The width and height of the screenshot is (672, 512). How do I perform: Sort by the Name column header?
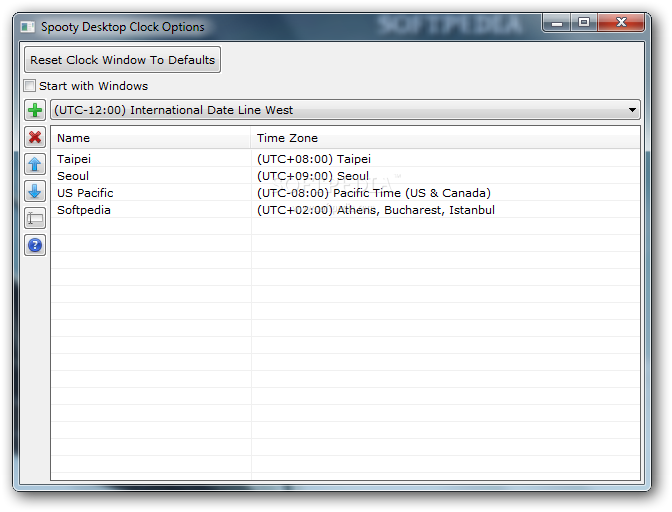click(151, 138)
